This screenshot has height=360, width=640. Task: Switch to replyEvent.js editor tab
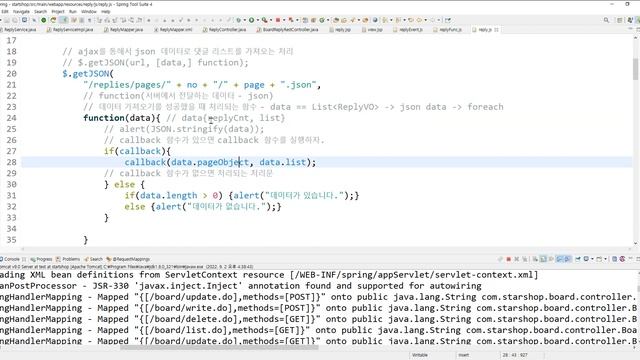(x=408, y=30)
